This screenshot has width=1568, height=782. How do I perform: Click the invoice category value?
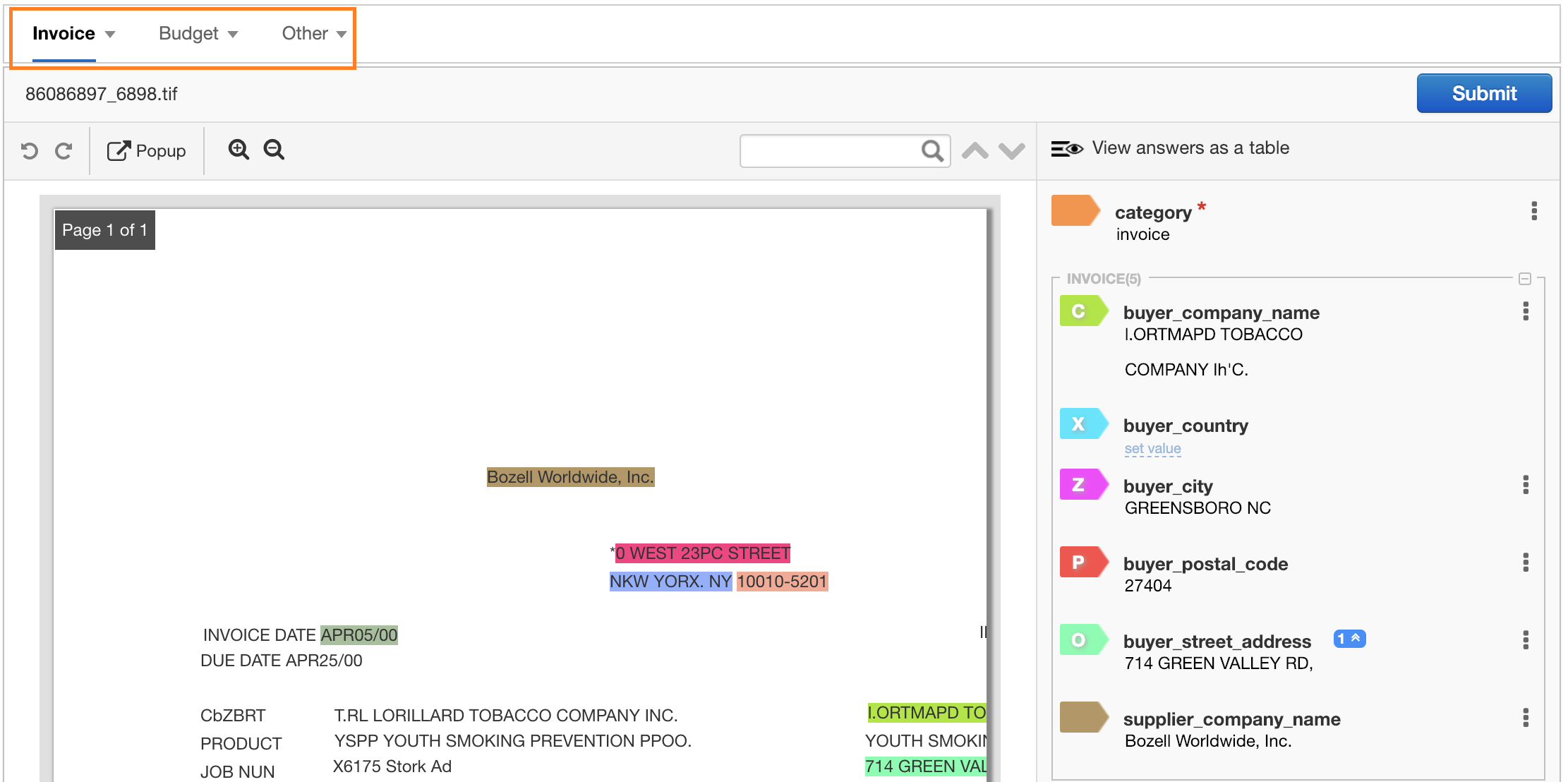pyautogui.click(x=1142, y=234)
